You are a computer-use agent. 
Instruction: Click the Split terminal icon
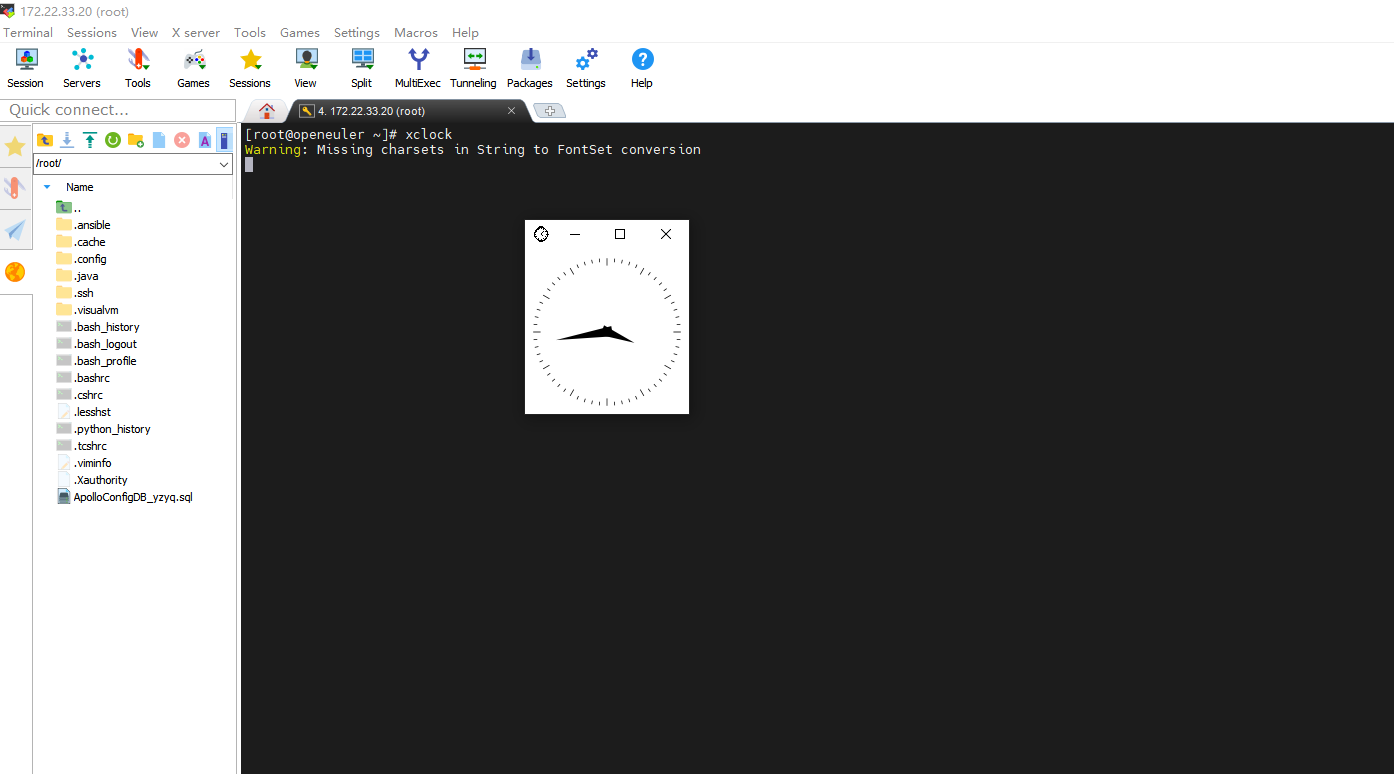361,67
